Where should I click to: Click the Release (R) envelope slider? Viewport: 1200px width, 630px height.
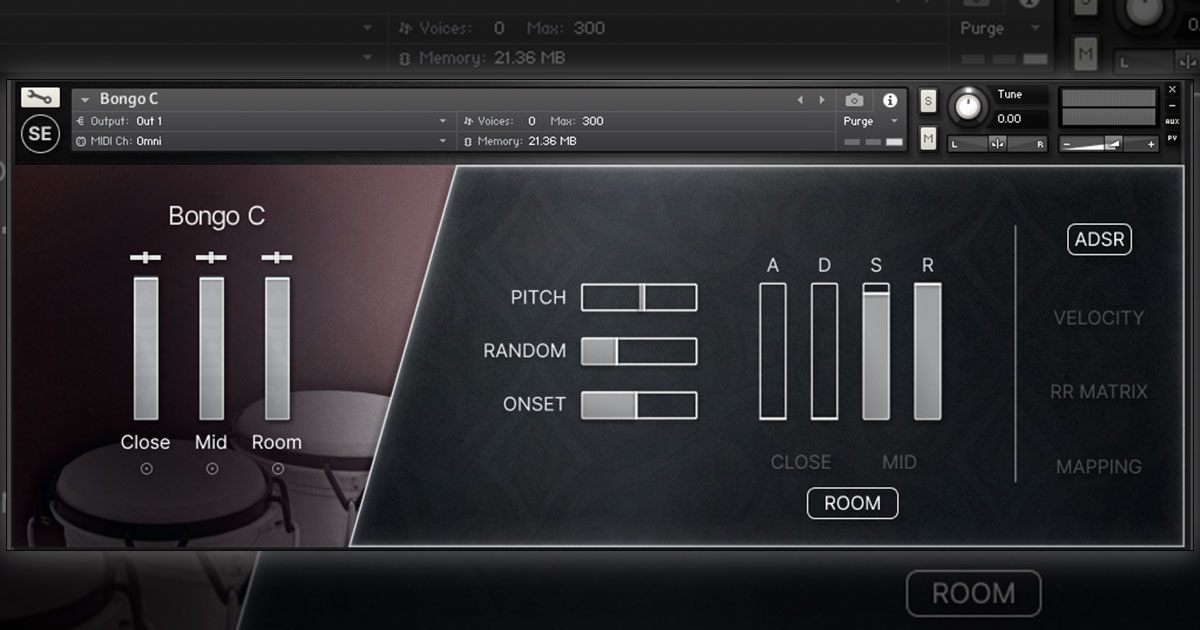pos(928,351)
